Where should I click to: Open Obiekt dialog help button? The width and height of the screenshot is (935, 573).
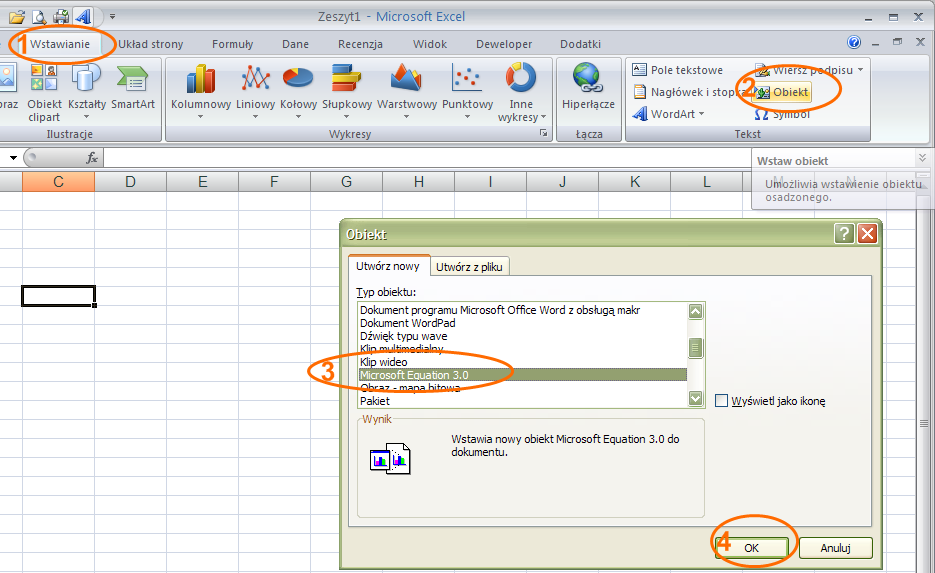(844, 234)
